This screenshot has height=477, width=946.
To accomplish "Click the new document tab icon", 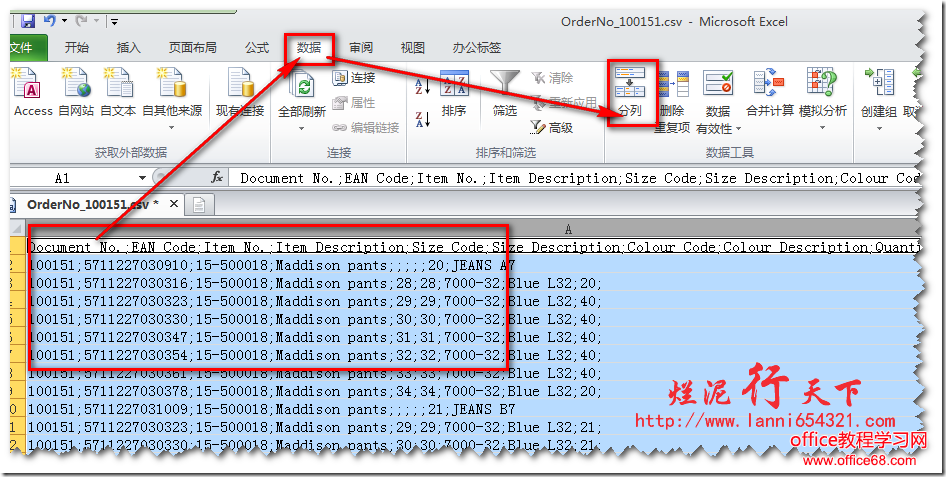I will pyautogui.click(x=199, y=206).
